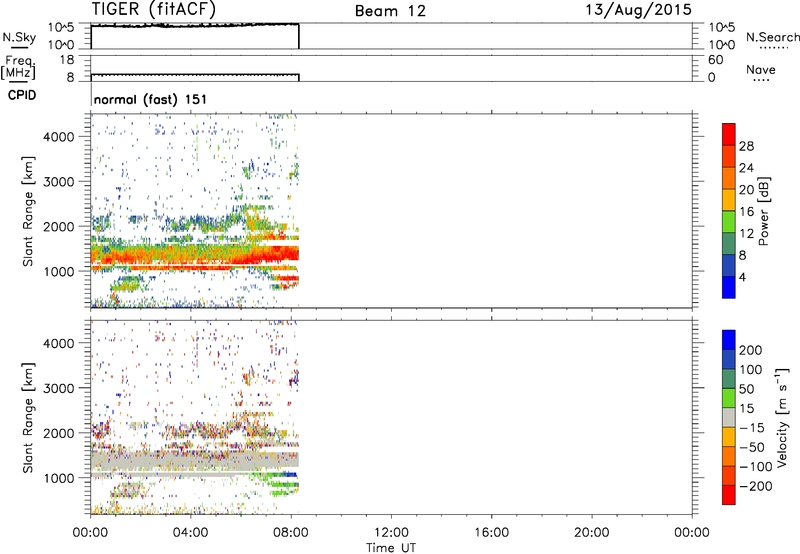The height and width of the screenshot is (554, 800).
Task: Click the sky noise trace in top panel
Action: [194, 26]
